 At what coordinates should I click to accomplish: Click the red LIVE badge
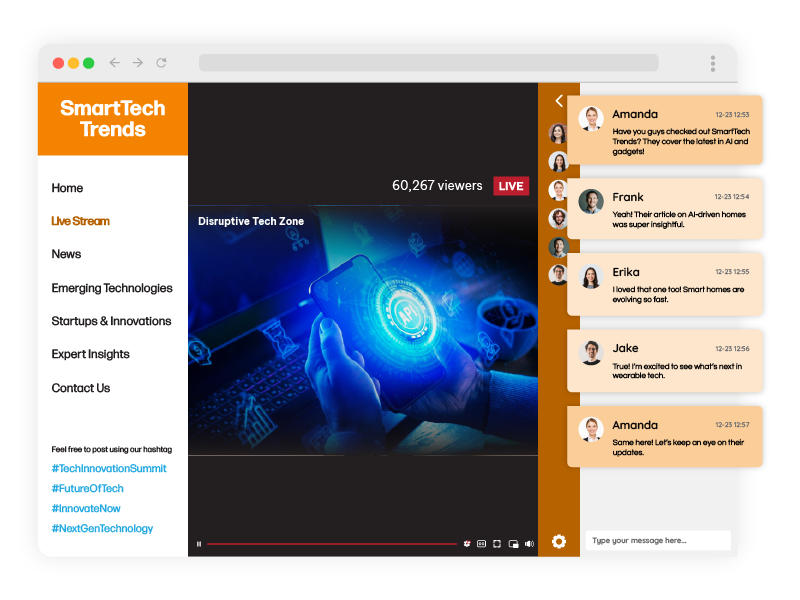click(x=511, y=186)
